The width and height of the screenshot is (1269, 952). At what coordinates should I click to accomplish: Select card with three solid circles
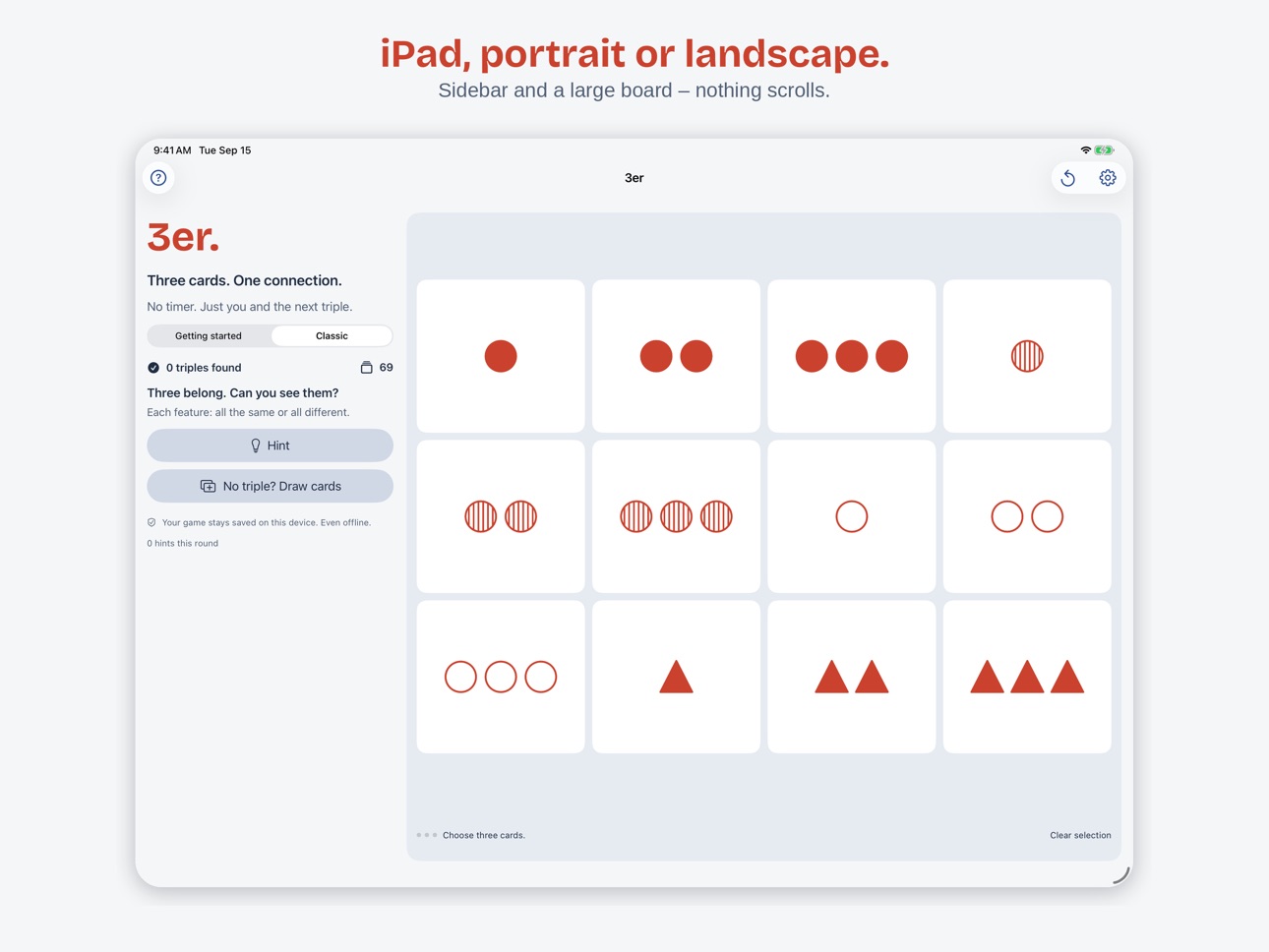tap(852, 356)
